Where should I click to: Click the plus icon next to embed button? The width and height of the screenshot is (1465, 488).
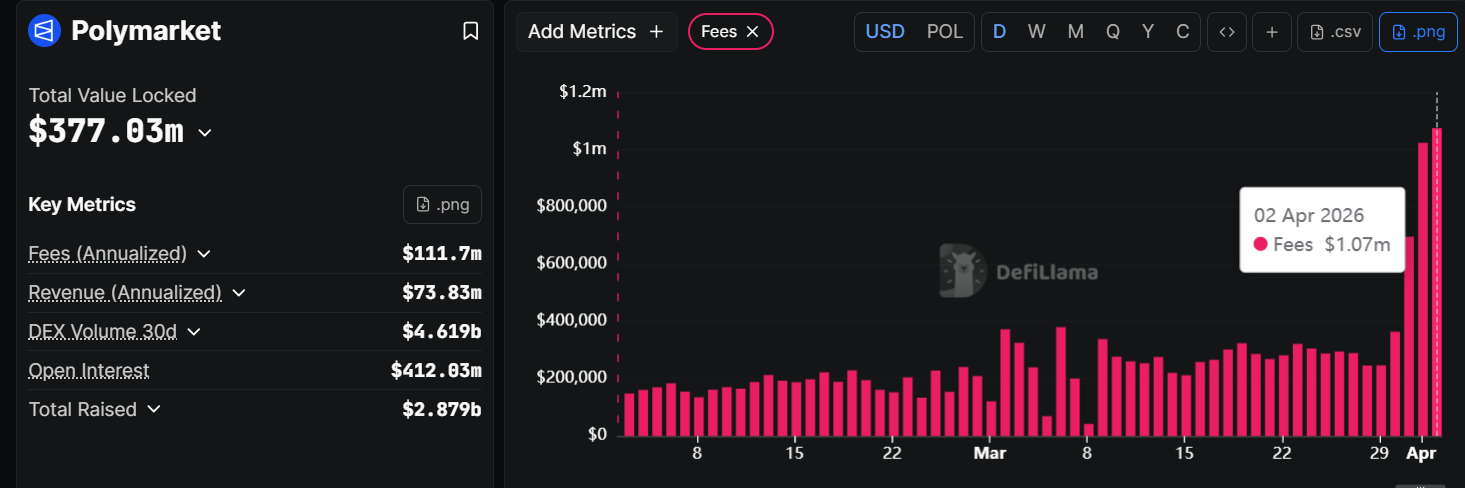click(x=1272, y=32)
